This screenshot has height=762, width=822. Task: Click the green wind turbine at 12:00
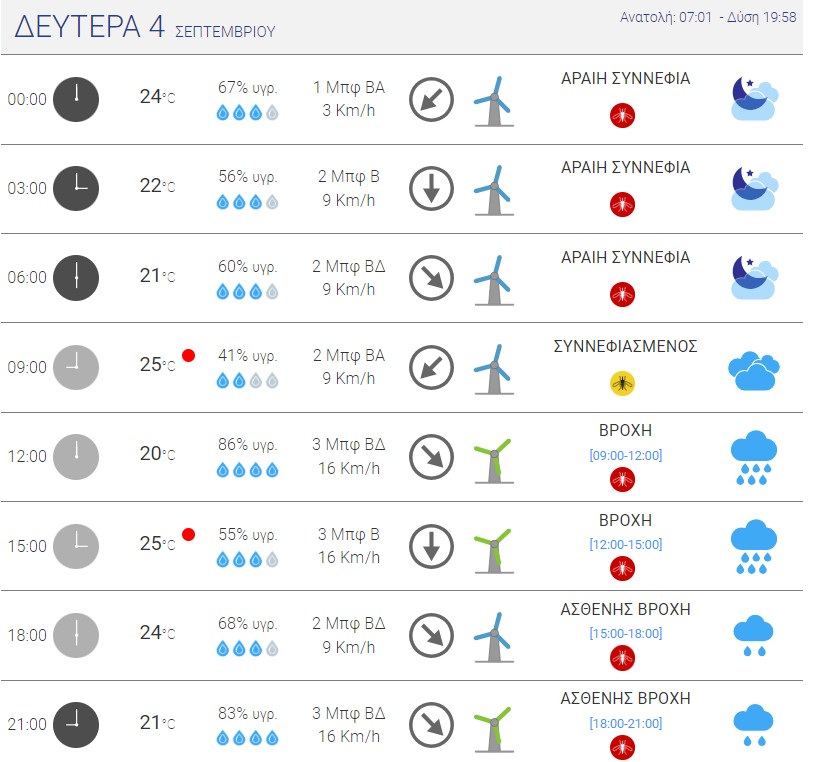[x=494, y=461]
